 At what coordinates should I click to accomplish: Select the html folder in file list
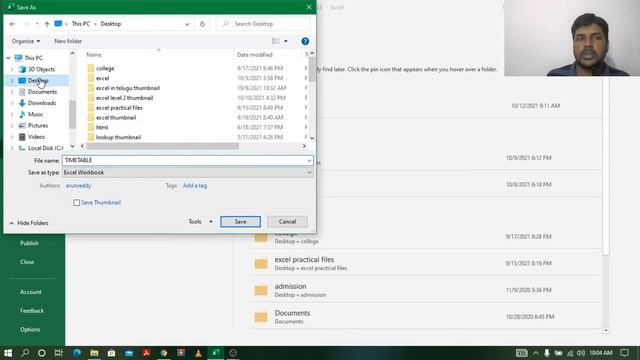pos(102,127)
